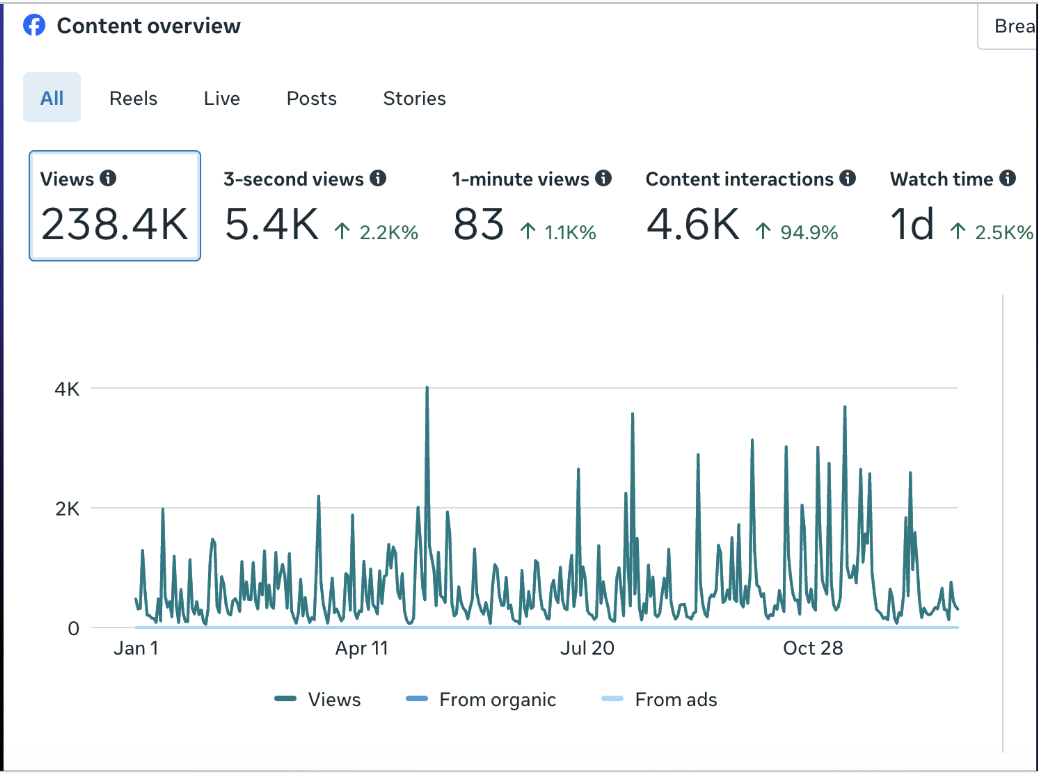
Task: Select the Watch time 1d metric
Action: point(961,207)
